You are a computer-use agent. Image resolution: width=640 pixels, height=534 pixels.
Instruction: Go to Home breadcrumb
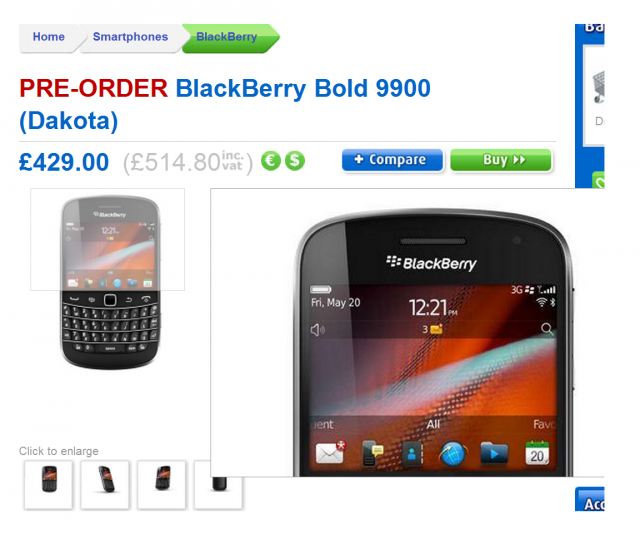click(49, 37)
